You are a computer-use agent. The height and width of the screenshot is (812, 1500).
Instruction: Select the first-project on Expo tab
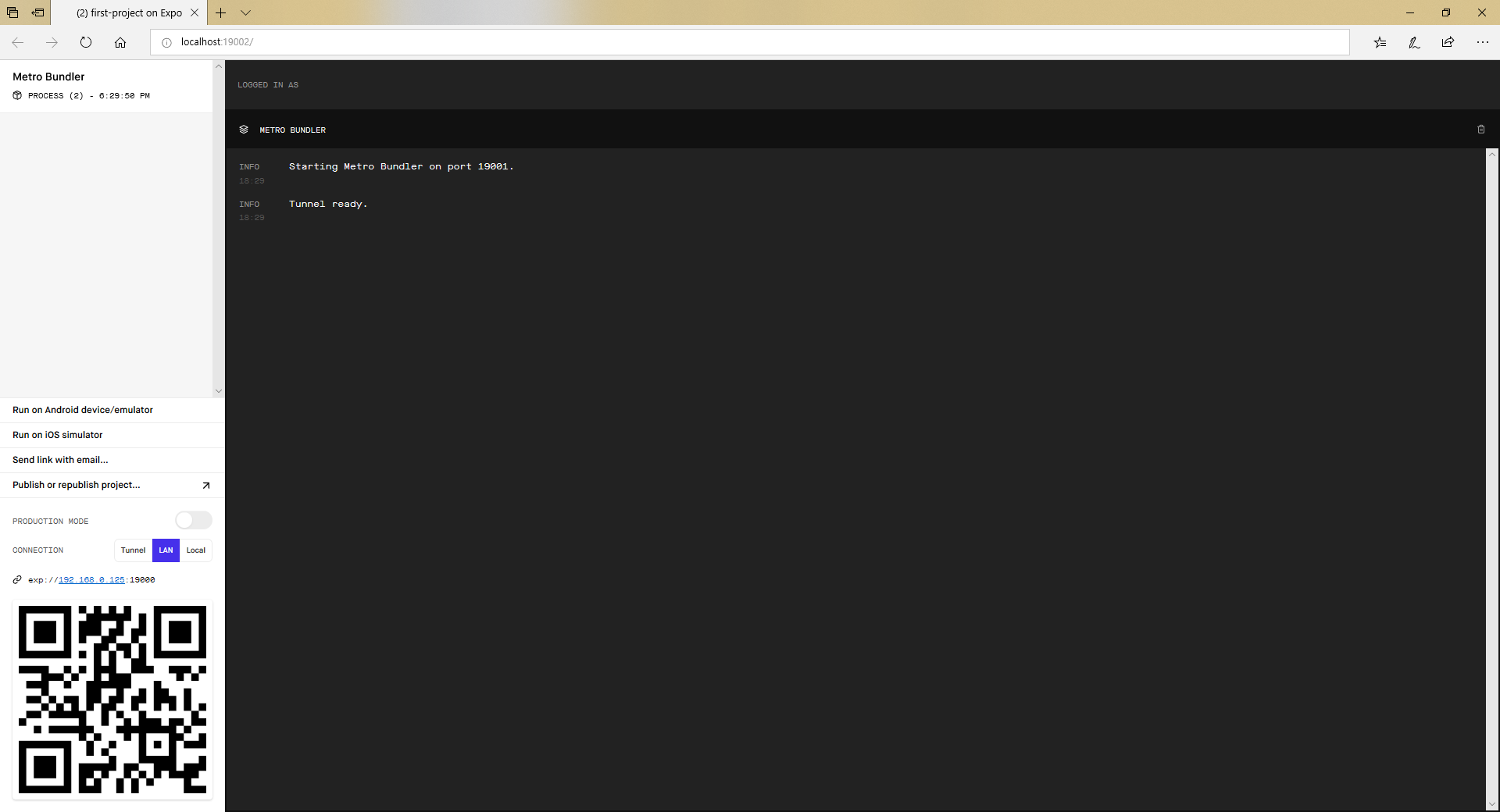129,12
